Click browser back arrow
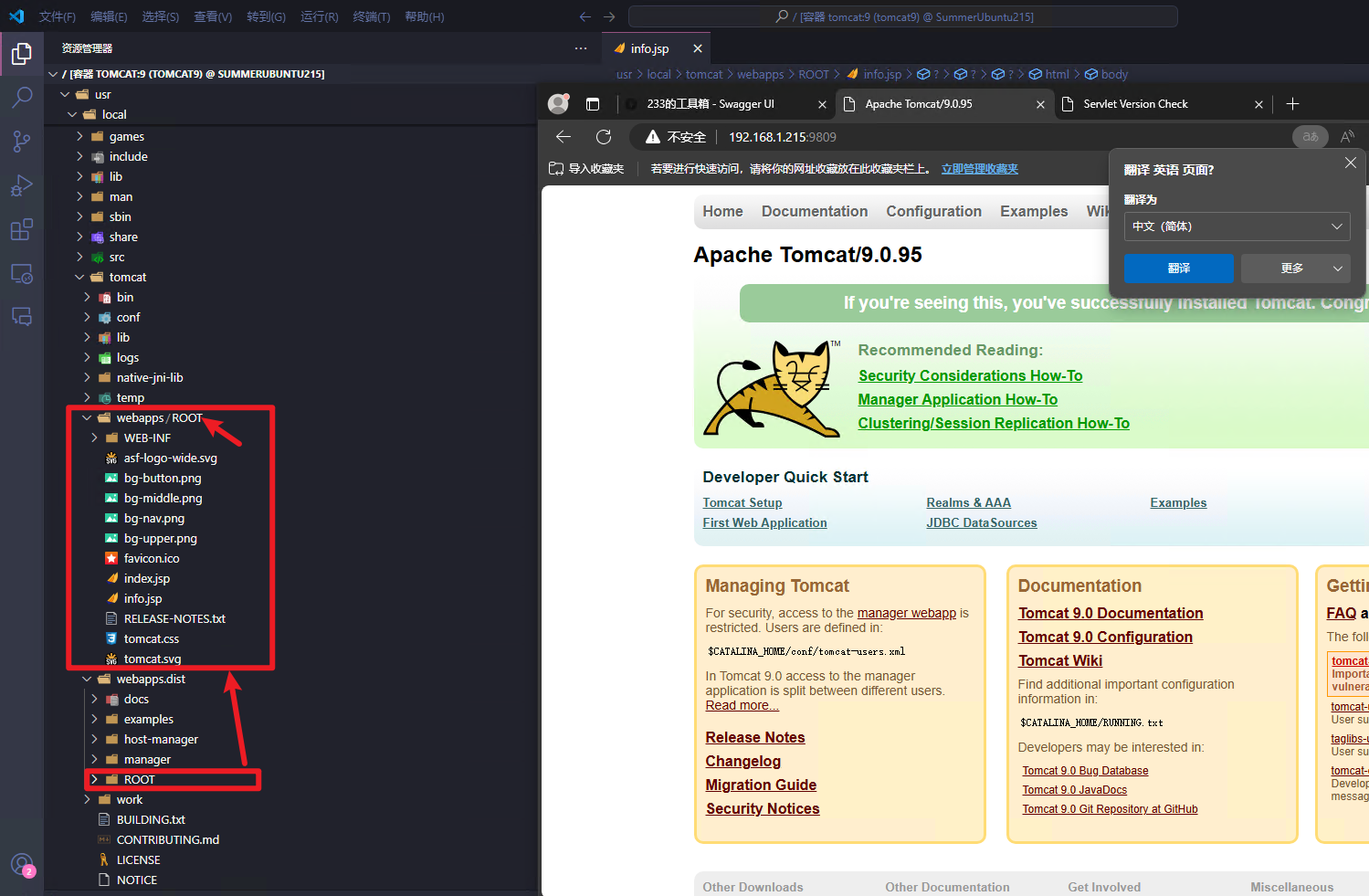 [563, 137]
